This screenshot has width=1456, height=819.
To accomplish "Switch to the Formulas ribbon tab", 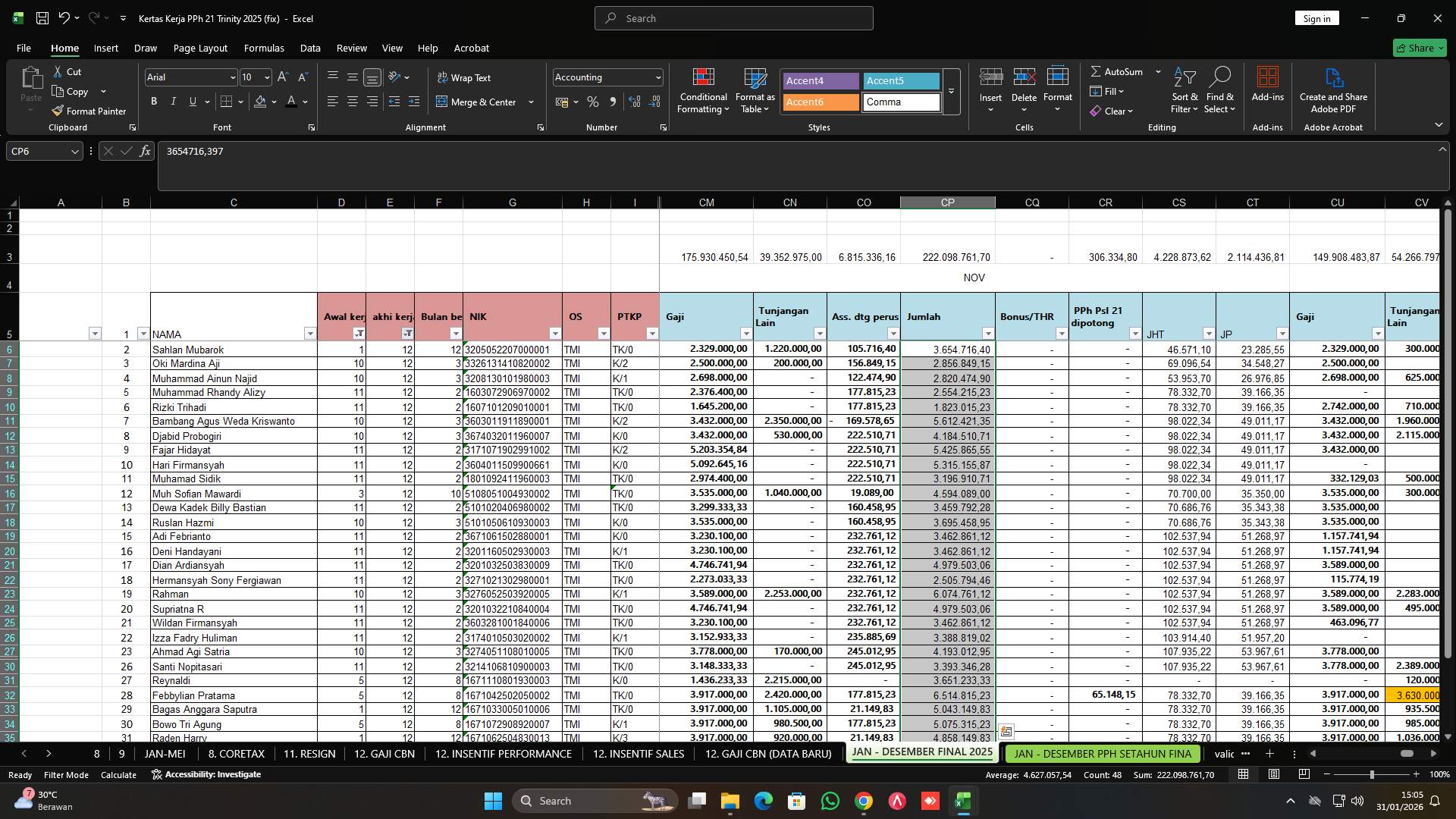I will 264,48.
